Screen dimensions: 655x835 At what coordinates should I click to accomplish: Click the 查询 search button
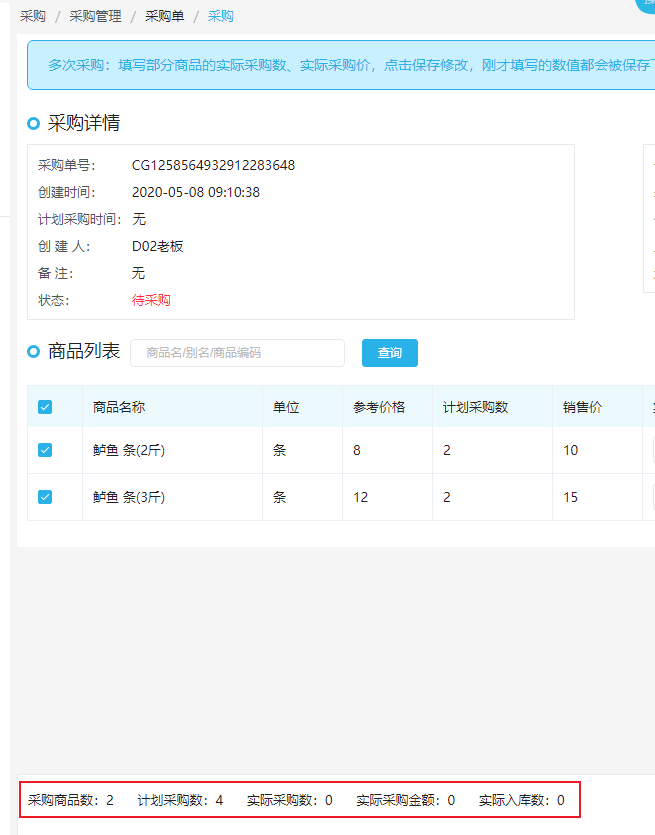coord(390,353)
